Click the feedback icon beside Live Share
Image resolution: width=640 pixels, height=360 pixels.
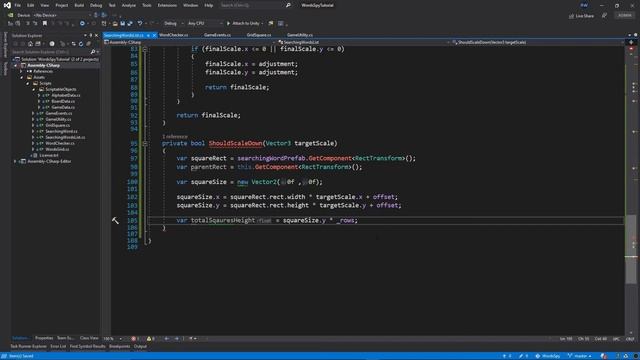[x=604, y=16]
